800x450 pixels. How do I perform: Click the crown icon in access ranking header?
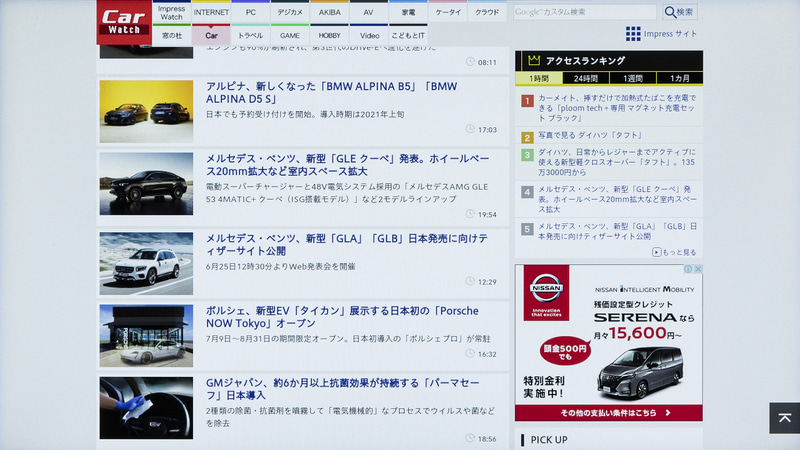coord(534,60)
